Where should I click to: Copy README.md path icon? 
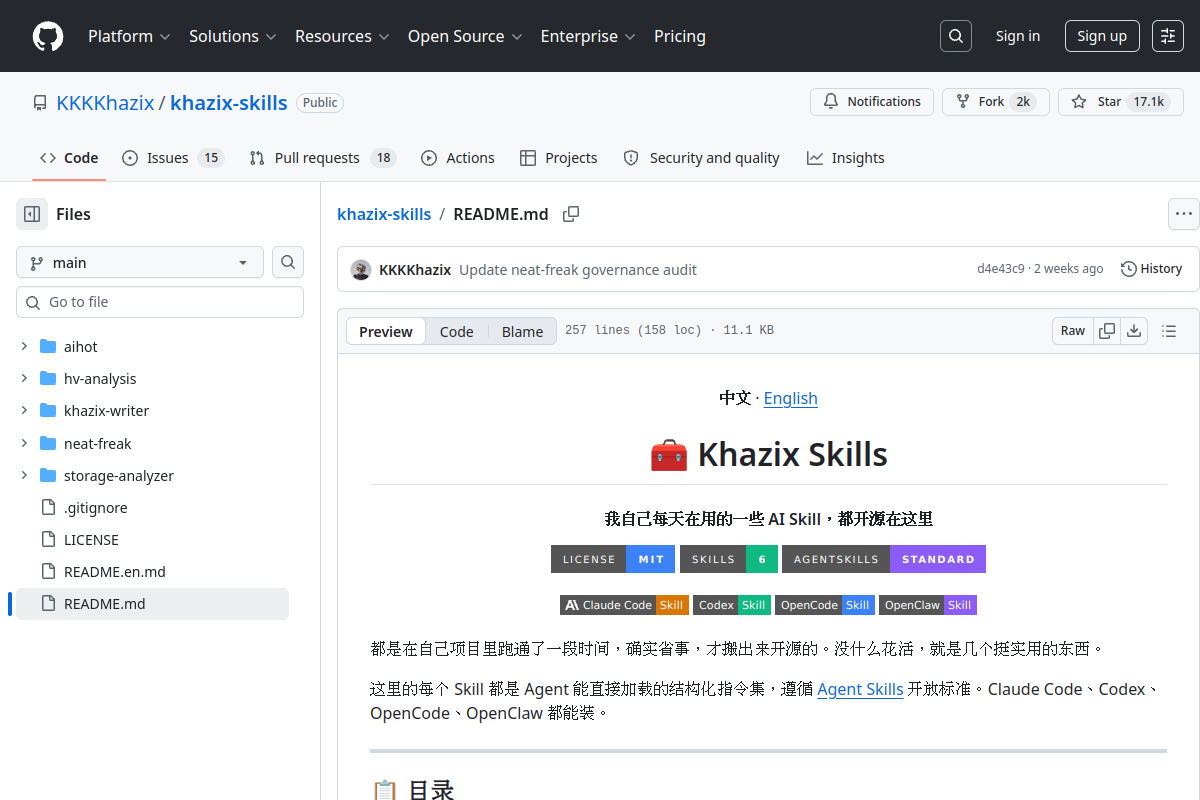click(x=571, y=214)
